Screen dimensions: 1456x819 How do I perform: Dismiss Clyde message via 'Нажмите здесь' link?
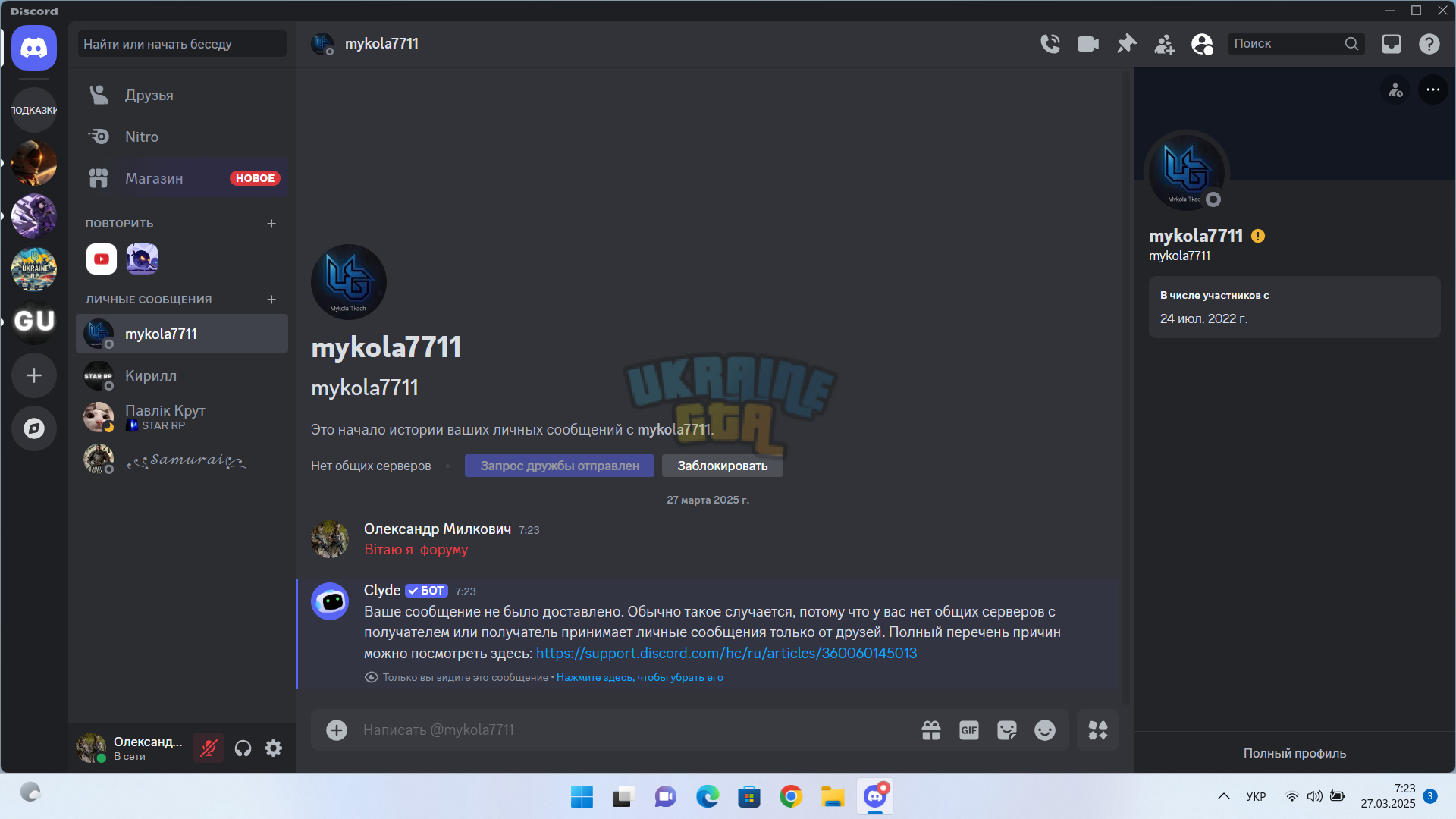(640, 677)
